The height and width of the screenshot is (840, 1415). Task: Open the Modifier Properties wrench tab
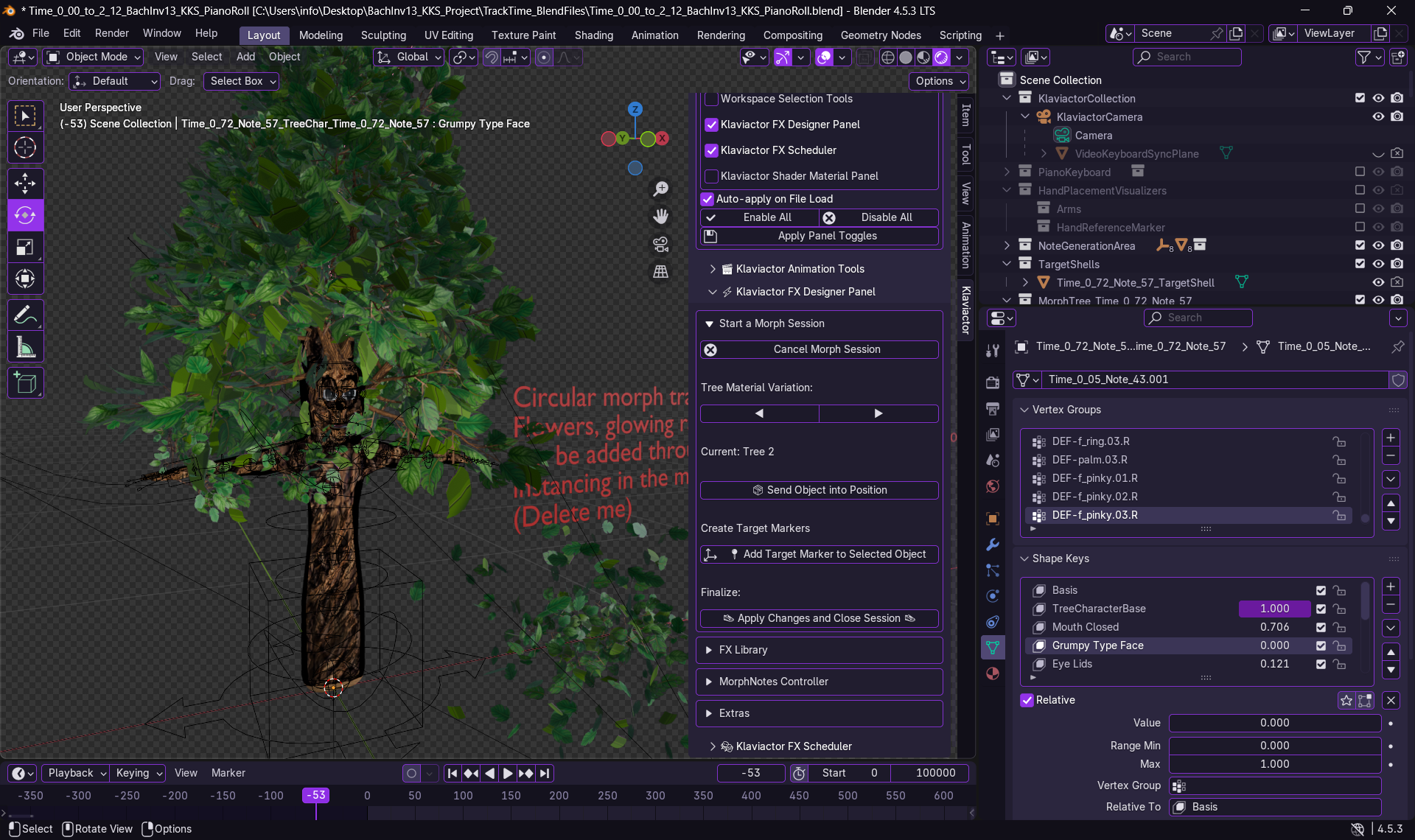(992, 545)
